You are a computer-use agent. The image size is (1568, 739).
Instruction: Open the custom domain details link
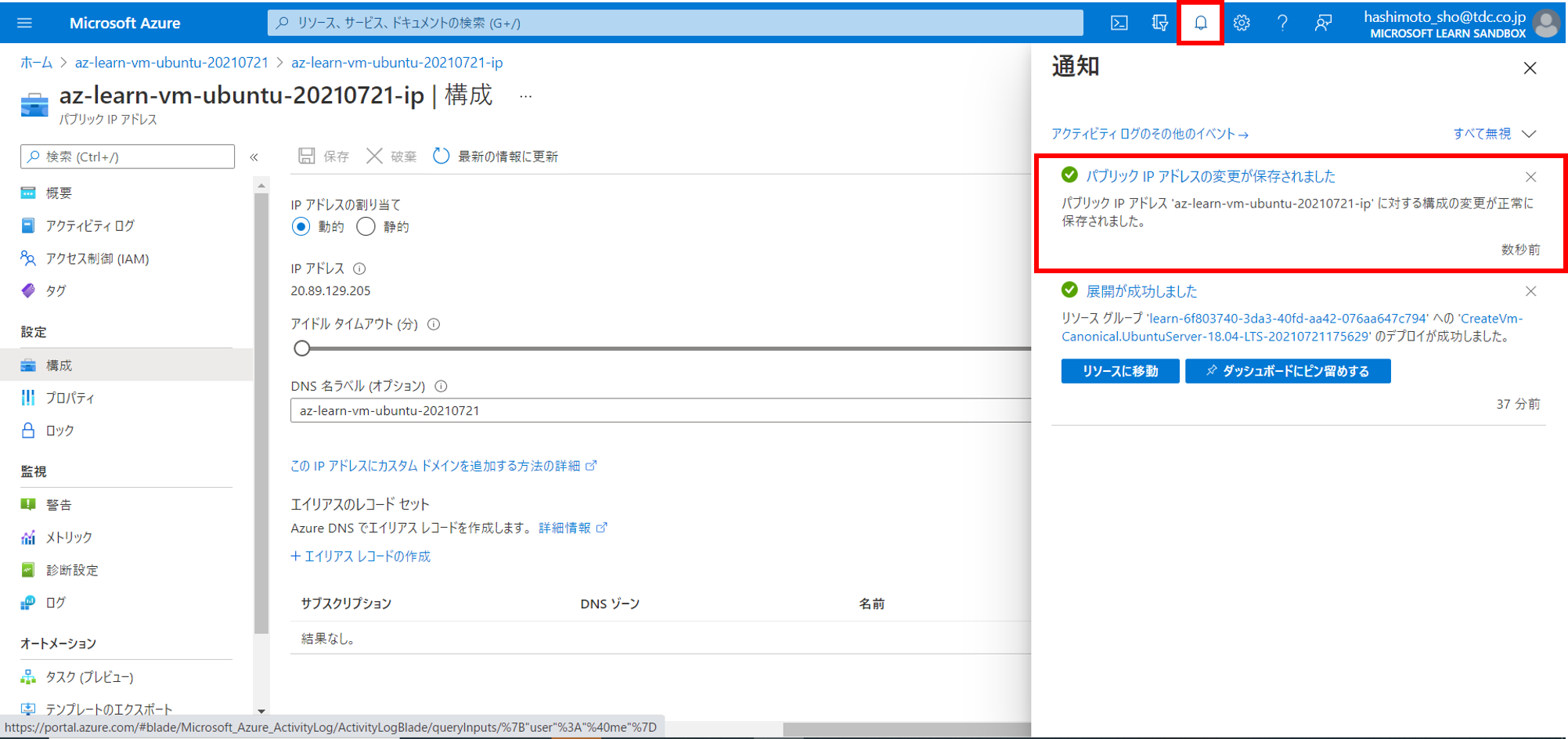[443, 466]
